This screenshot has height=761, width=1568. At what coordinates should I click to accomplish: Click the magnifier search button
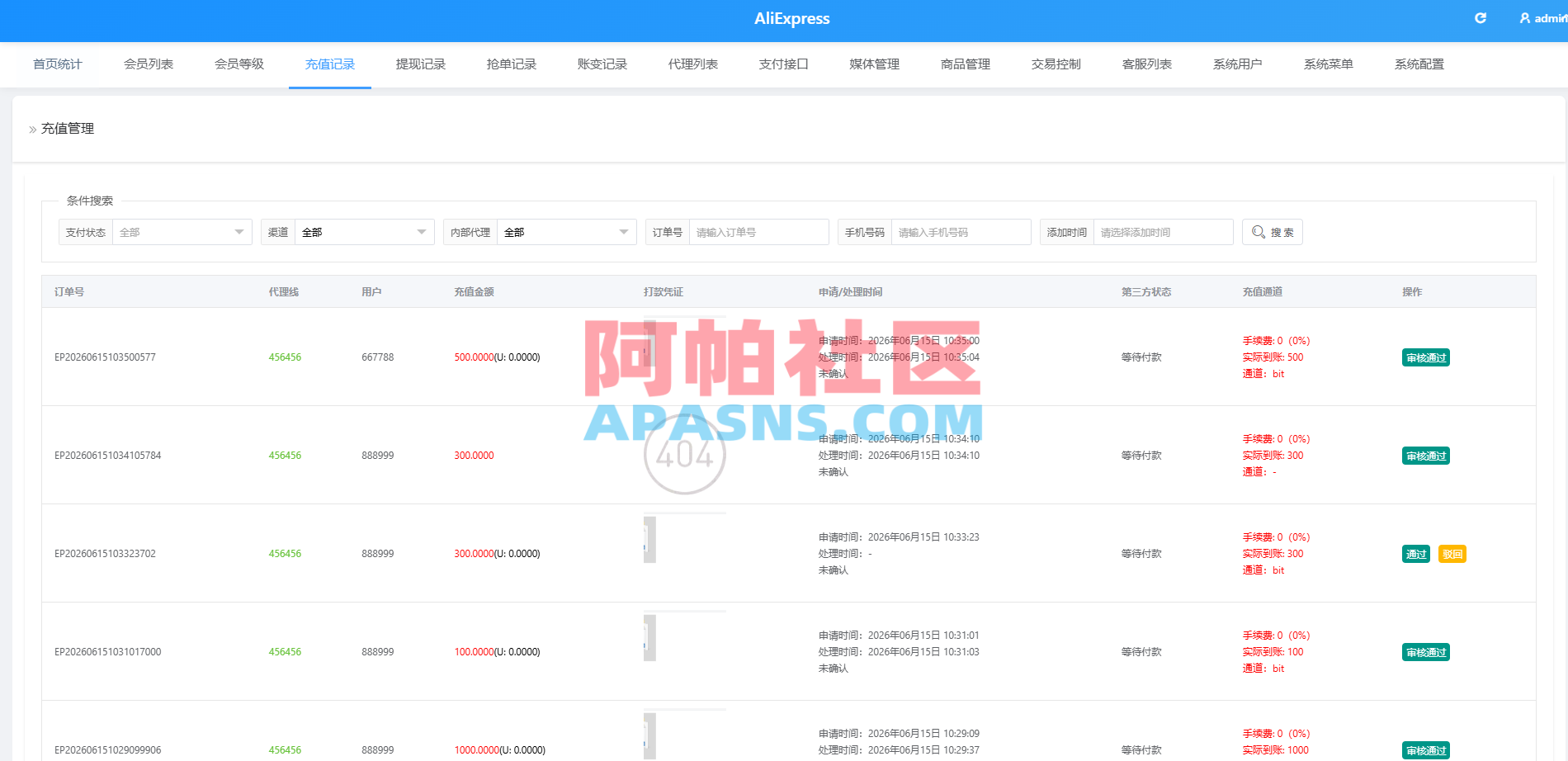[x=1273, y=232]
